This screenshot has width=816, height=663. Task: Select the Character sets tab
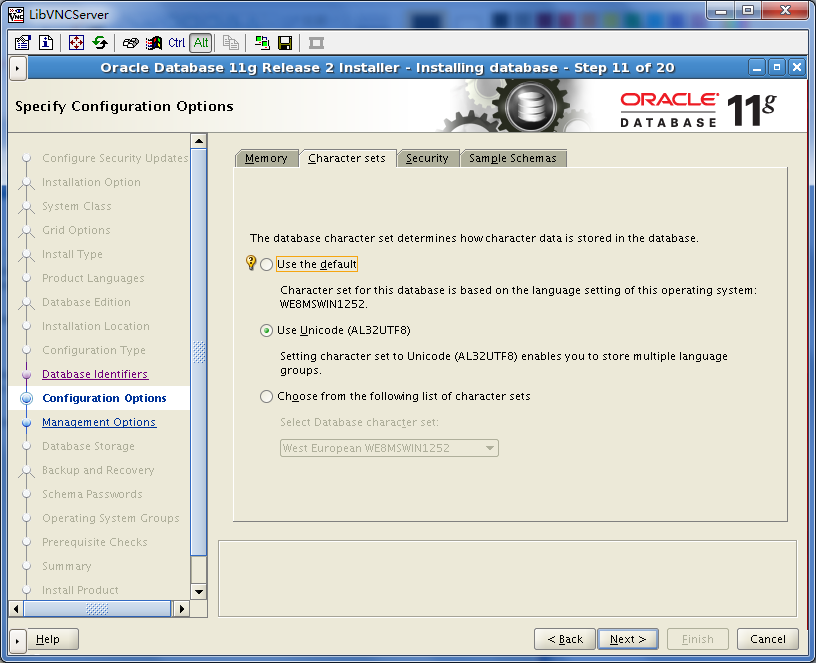347,158
